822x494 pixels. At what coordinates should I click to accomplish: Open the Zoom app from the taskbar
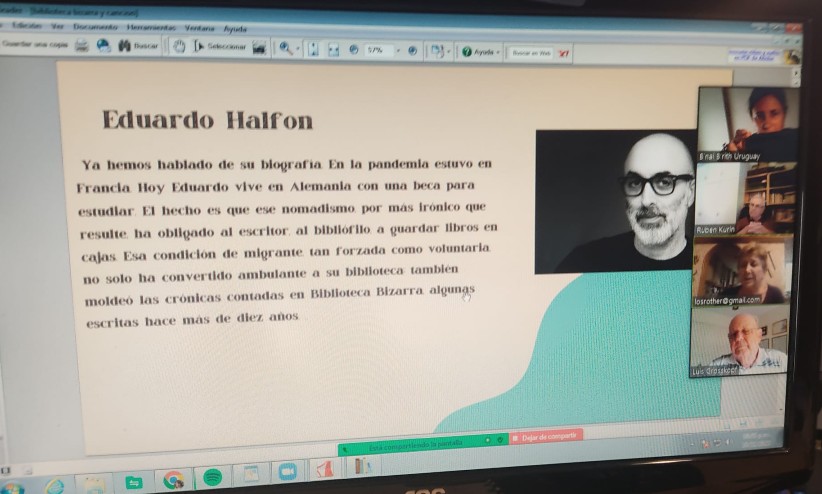click(x=287, y=472)
